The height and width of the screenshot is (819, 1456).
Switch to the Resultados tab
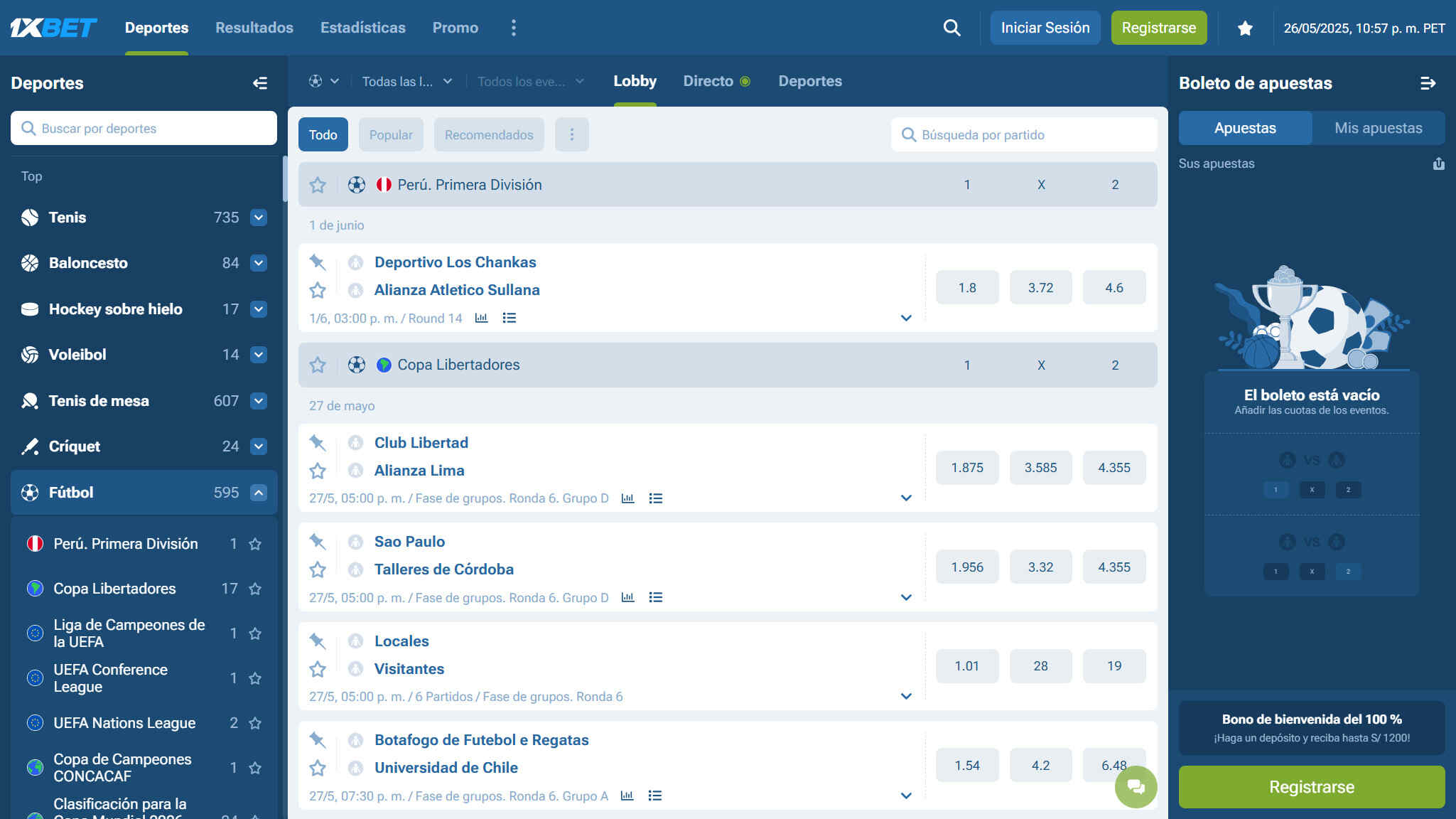254,28
